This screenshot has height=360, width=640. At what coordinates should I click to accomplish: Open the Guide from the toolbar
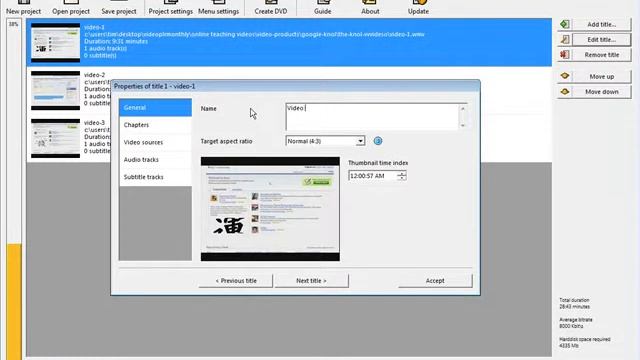point(322,8)
